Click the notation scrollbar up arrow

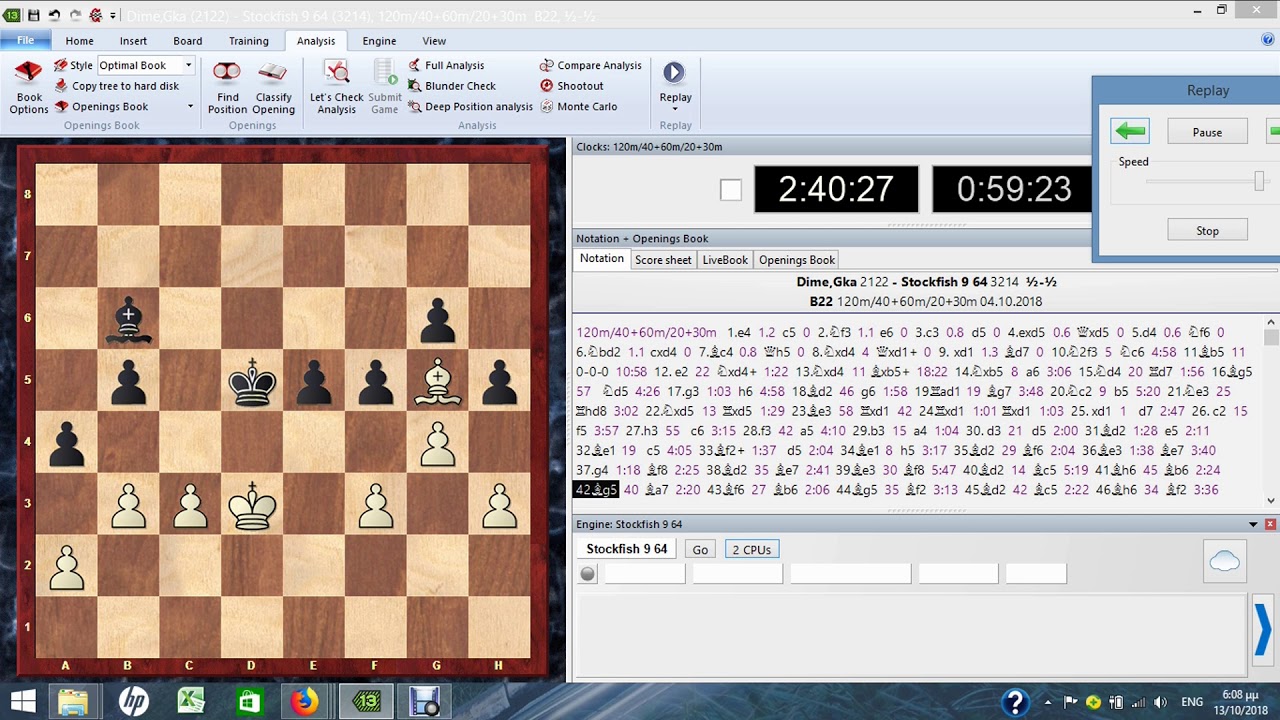1271,323
